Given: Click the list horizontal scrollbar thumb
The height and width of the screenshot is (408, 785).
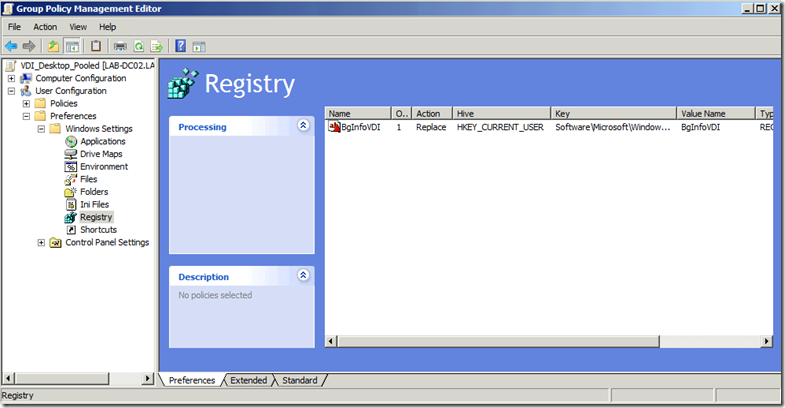Looking at the screenshot, I should click(x=498, y=341).
